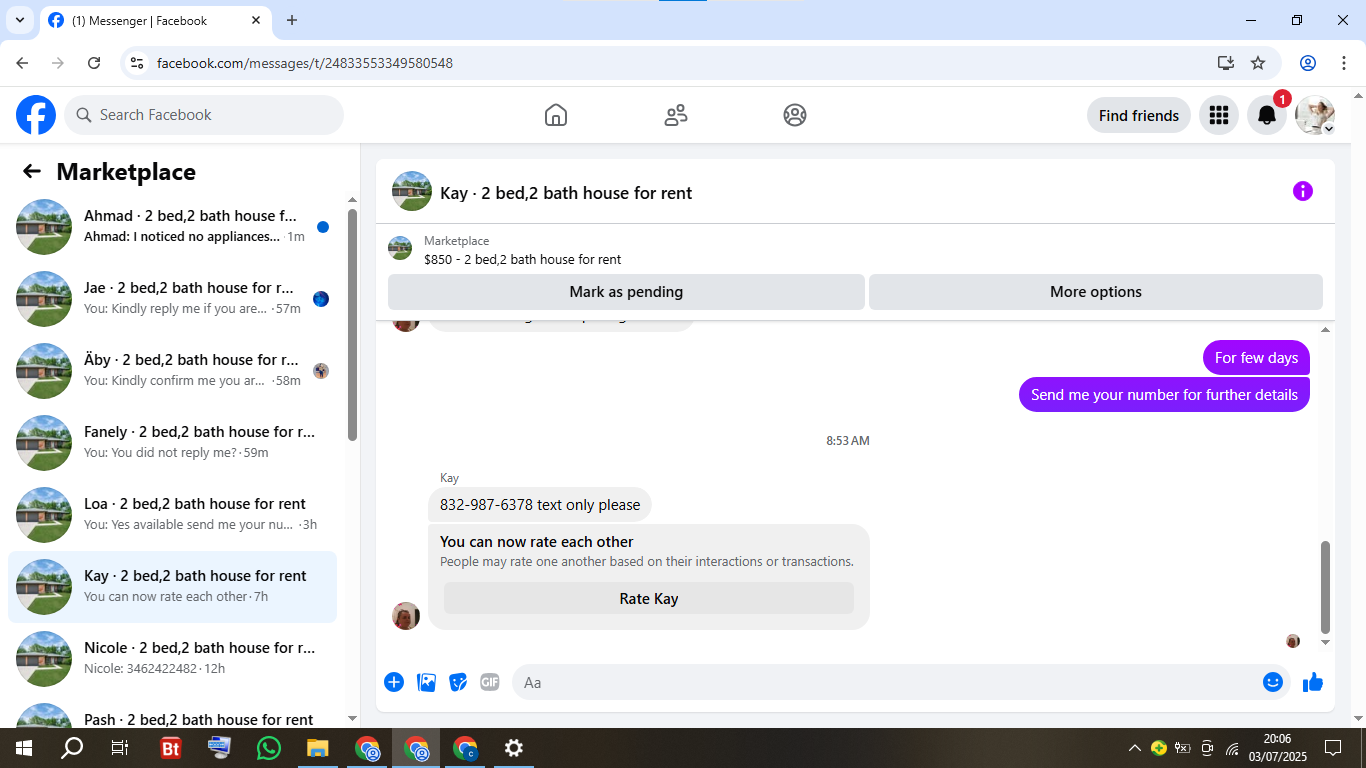1366x768 pixels.
Task: Open Ahmad's conversation
Action: (172, 227)
